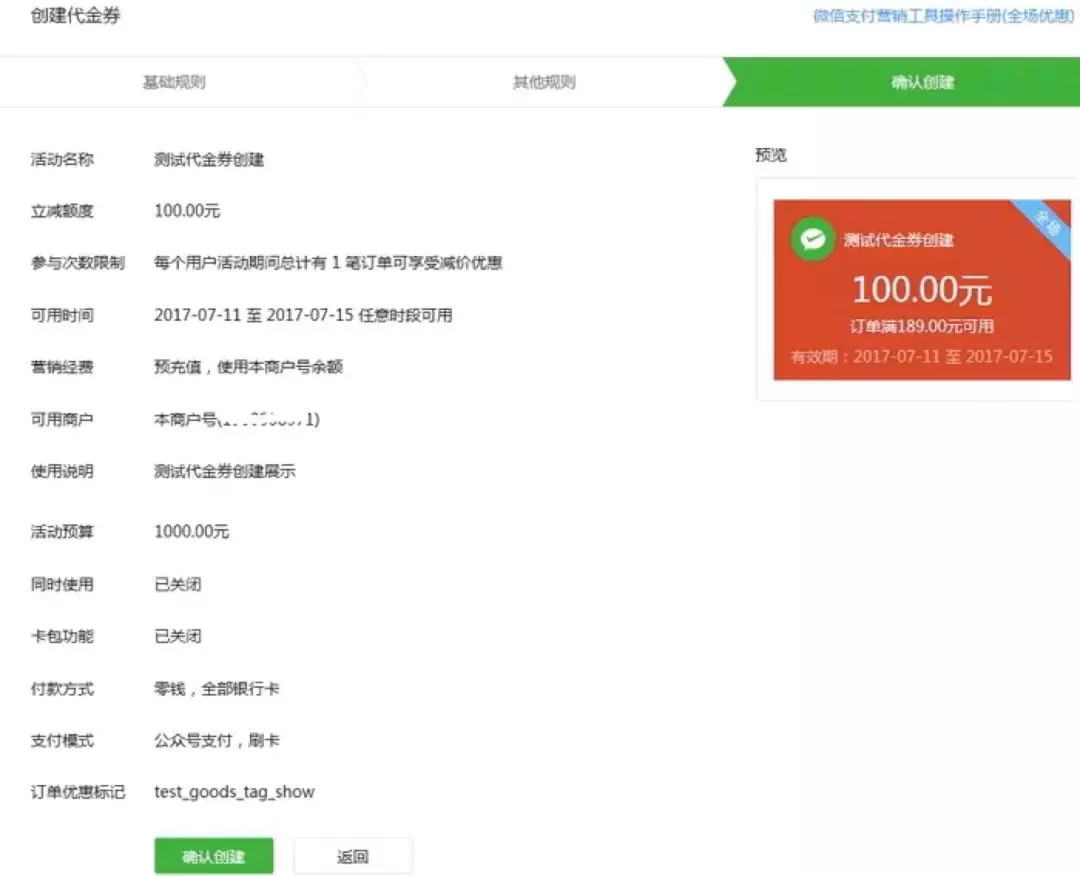Click the 同时使用 label
1080x876 pixels.
point(62,584)
